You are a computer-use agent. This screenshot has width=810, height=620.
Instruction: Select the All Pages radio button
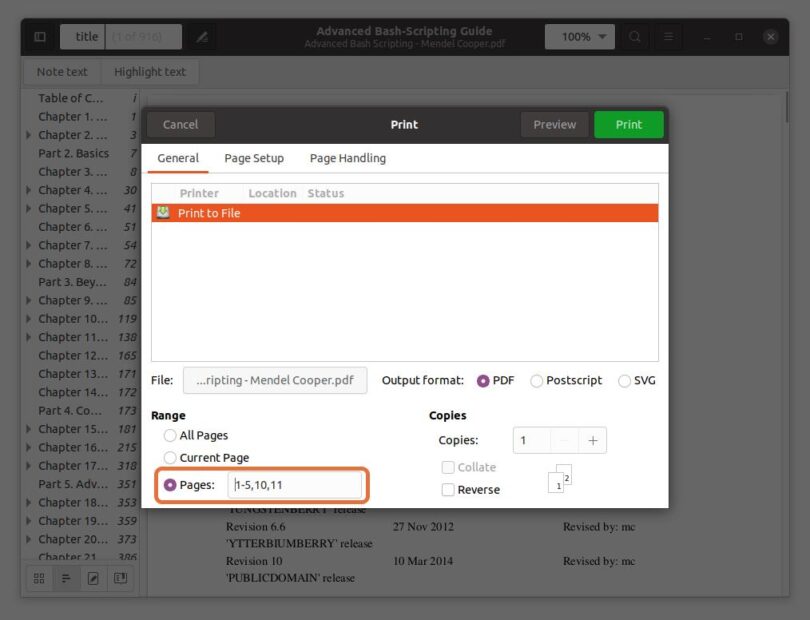tap(169, 435)
